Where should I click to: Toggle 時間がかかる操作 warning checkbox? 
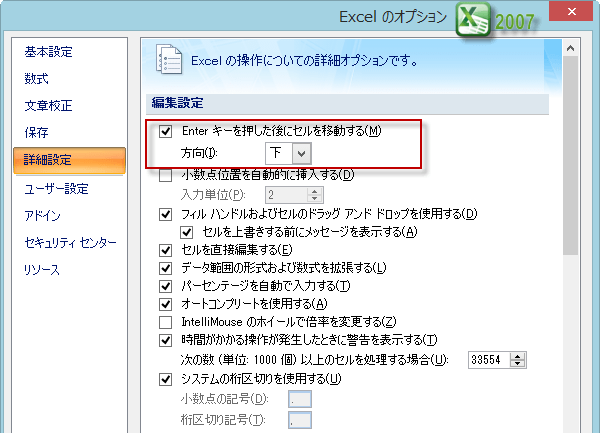[x=165, y=340]
